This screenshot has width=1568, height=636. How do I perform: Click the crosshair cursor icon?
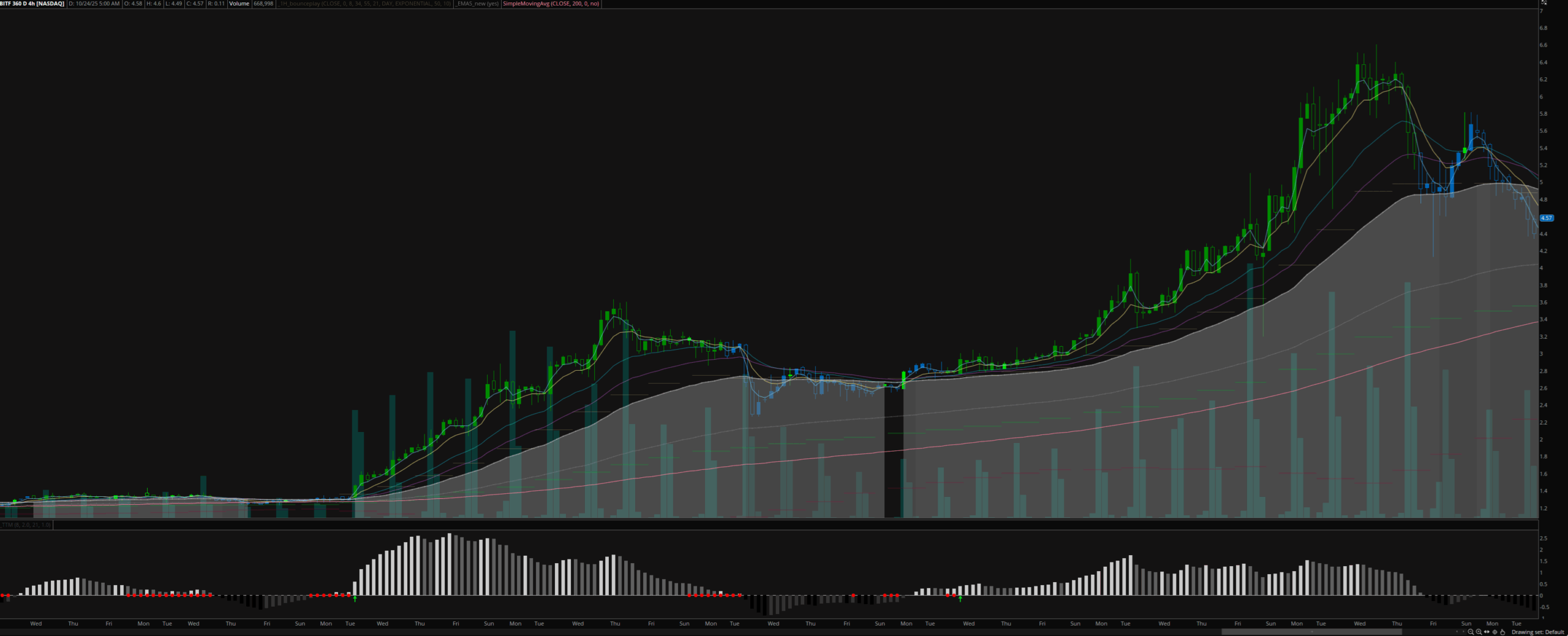[x=1494, y=632]
